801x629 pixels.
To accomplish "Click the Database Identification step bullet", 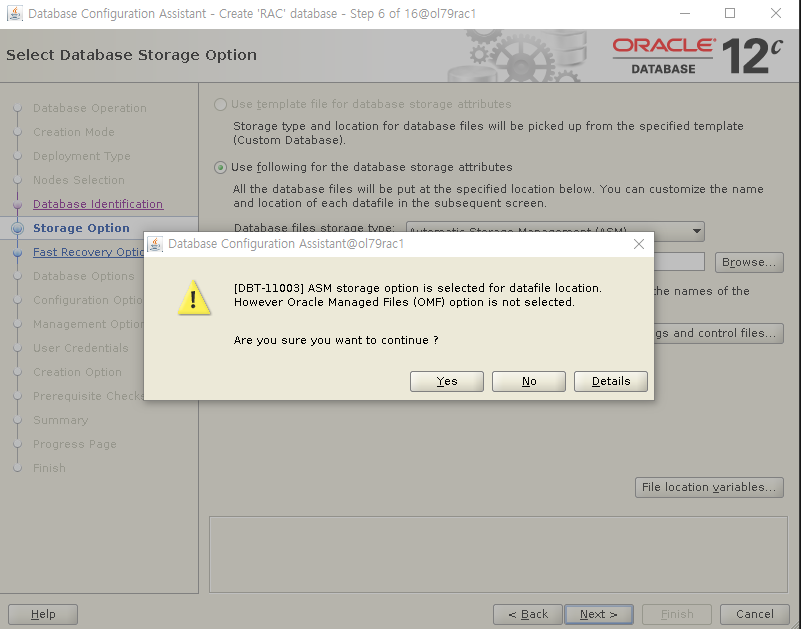I will point(17,204).
